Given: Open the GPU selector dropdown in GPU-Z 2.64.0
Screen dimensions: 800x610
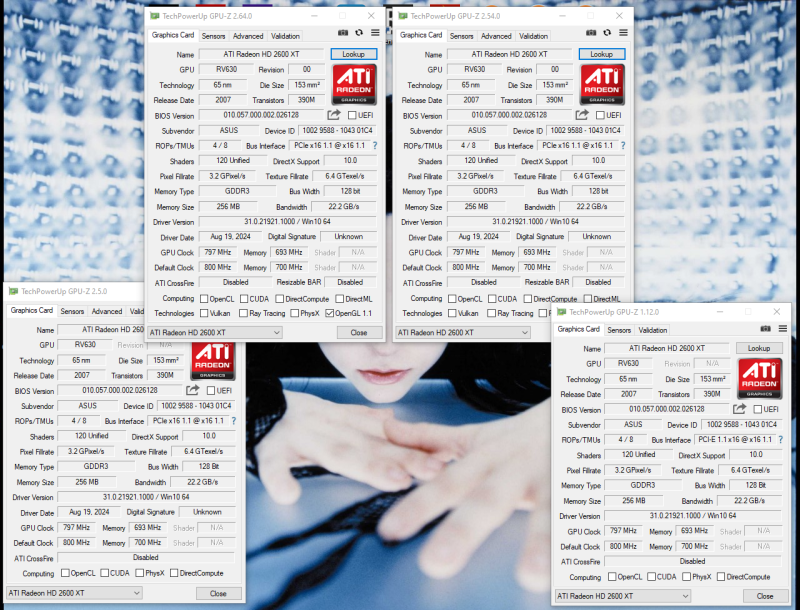Looking at the screenshot, I should click(214, 333).
